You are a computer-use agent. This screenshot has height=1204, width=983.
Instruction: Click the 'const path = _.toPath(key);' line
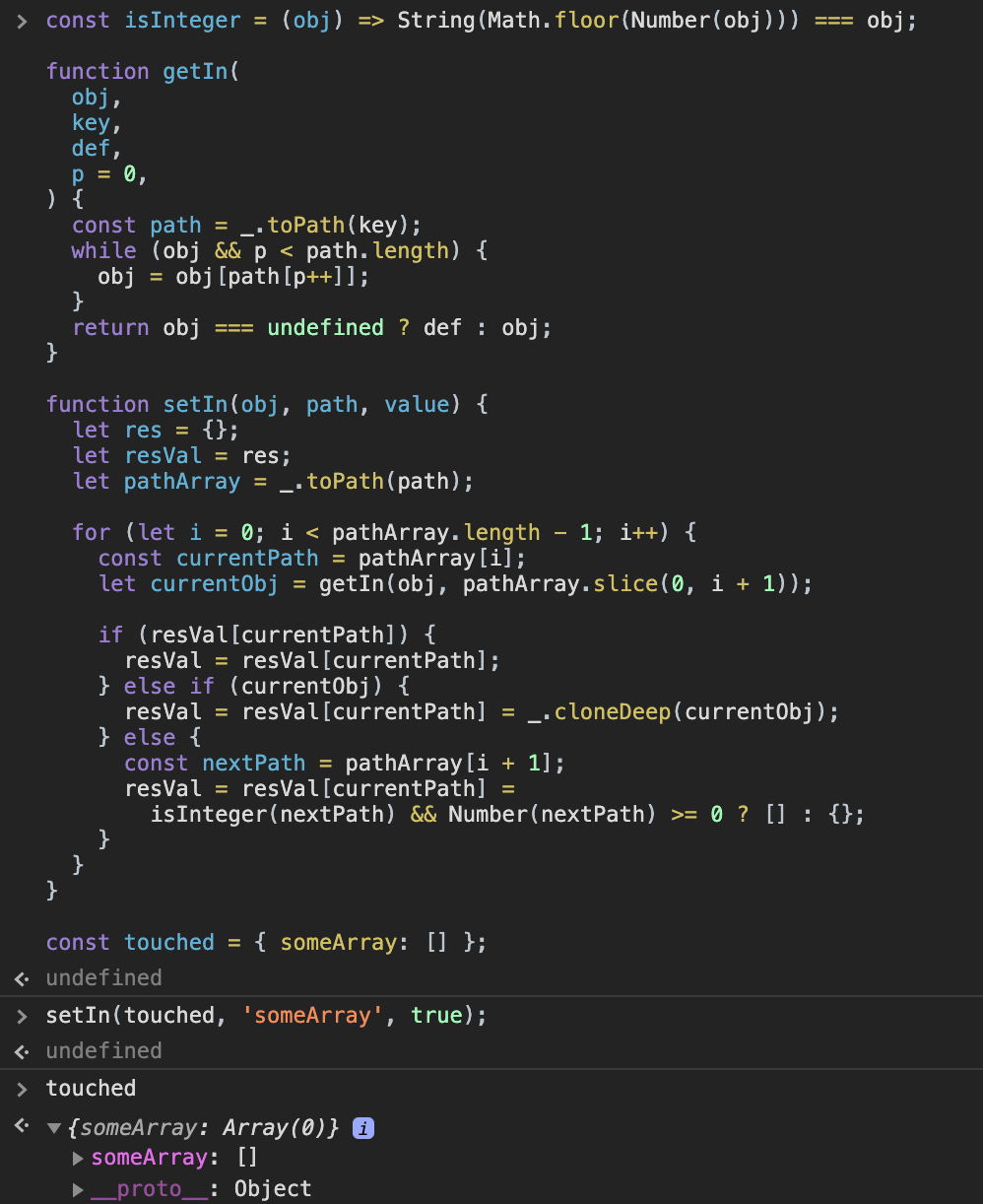pos(246,225)
